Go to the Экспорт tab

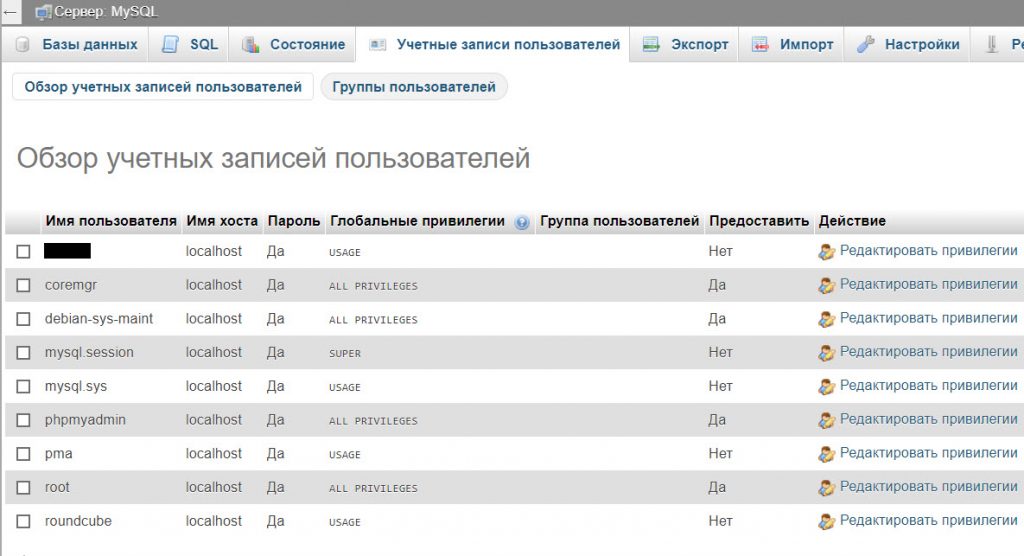684,44
